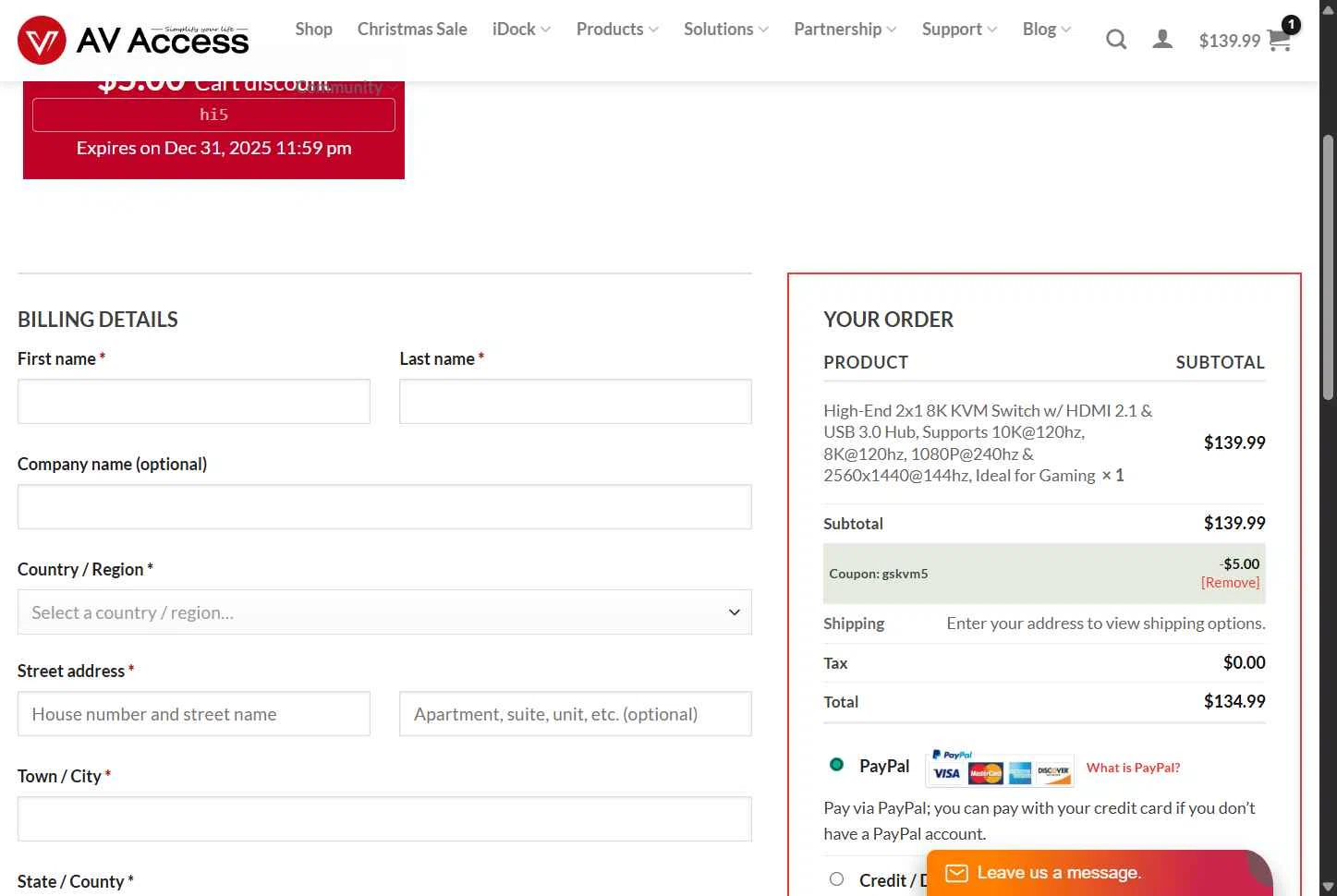Click the shipping address prompt text
The image size is (1337, 896).
[x=1106, y=624]
